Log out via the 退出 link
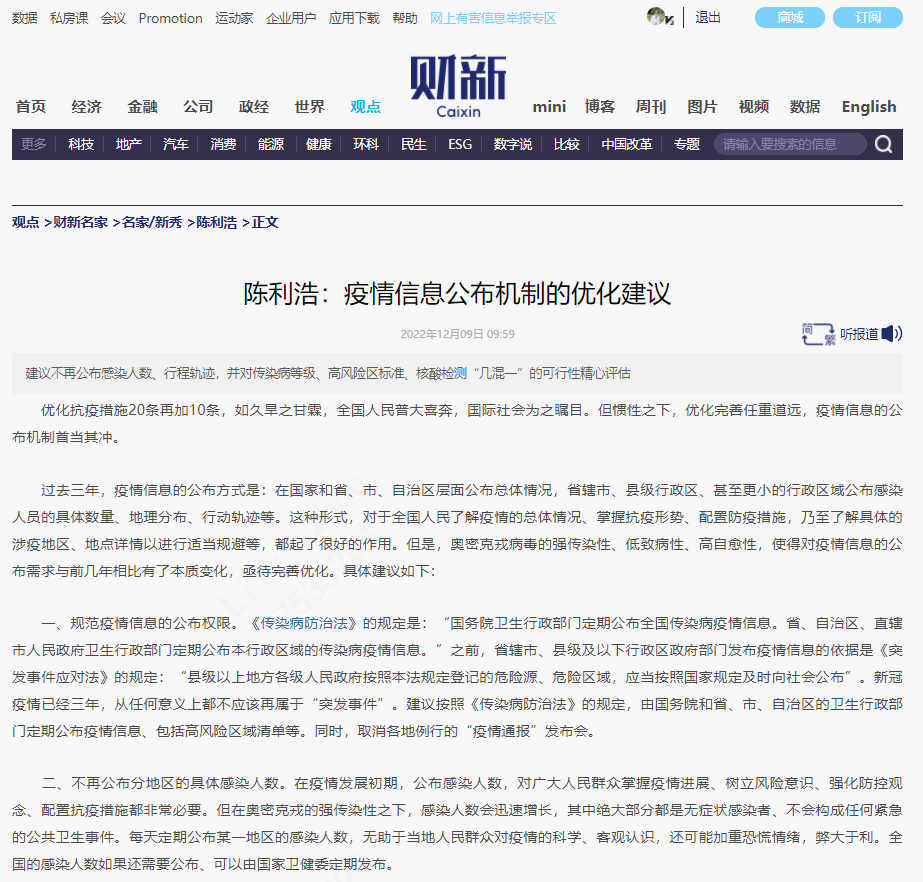 [x=707, y=17]
